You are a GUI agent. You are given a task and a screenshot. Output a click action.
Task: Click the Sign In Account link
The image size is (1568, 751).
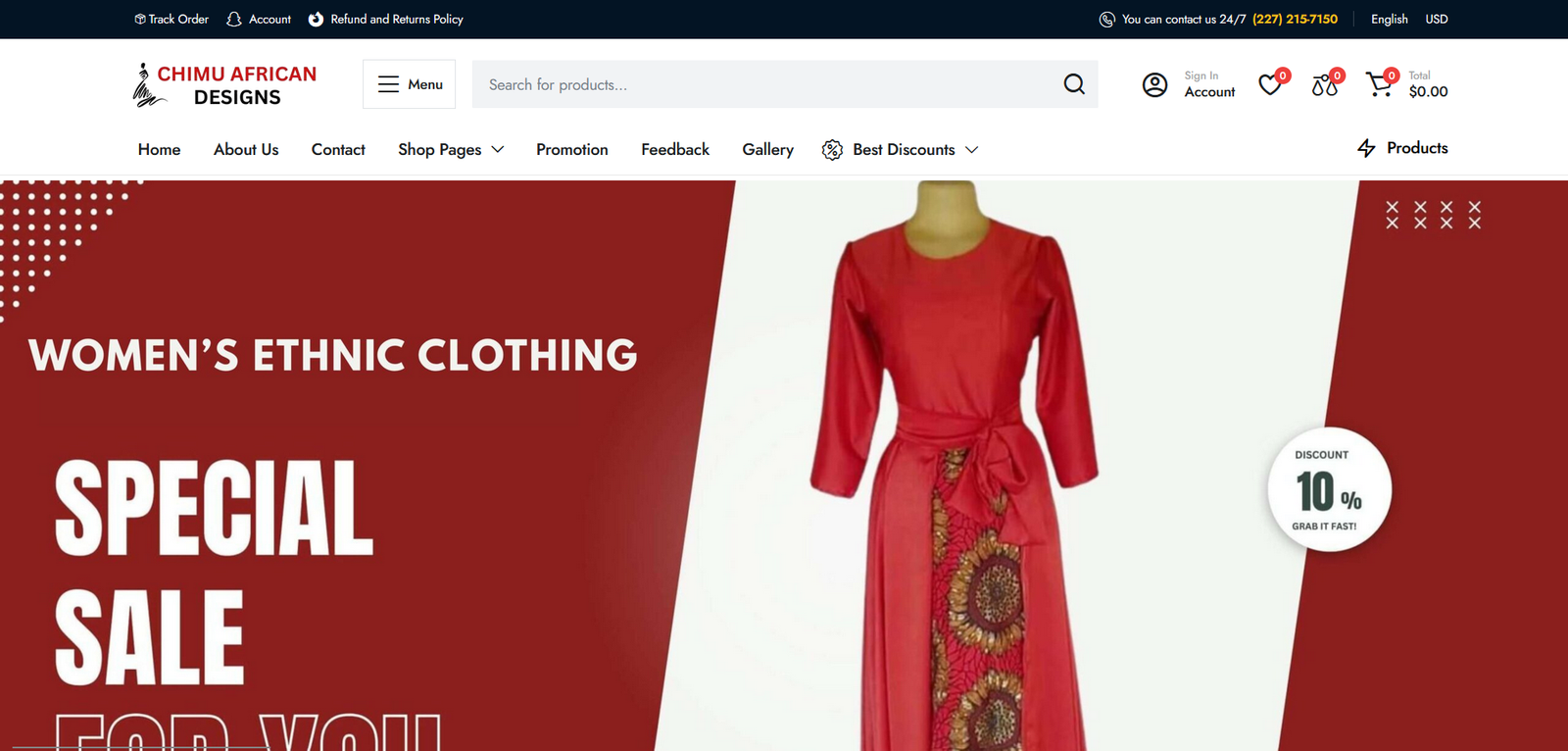(1209, 84)
